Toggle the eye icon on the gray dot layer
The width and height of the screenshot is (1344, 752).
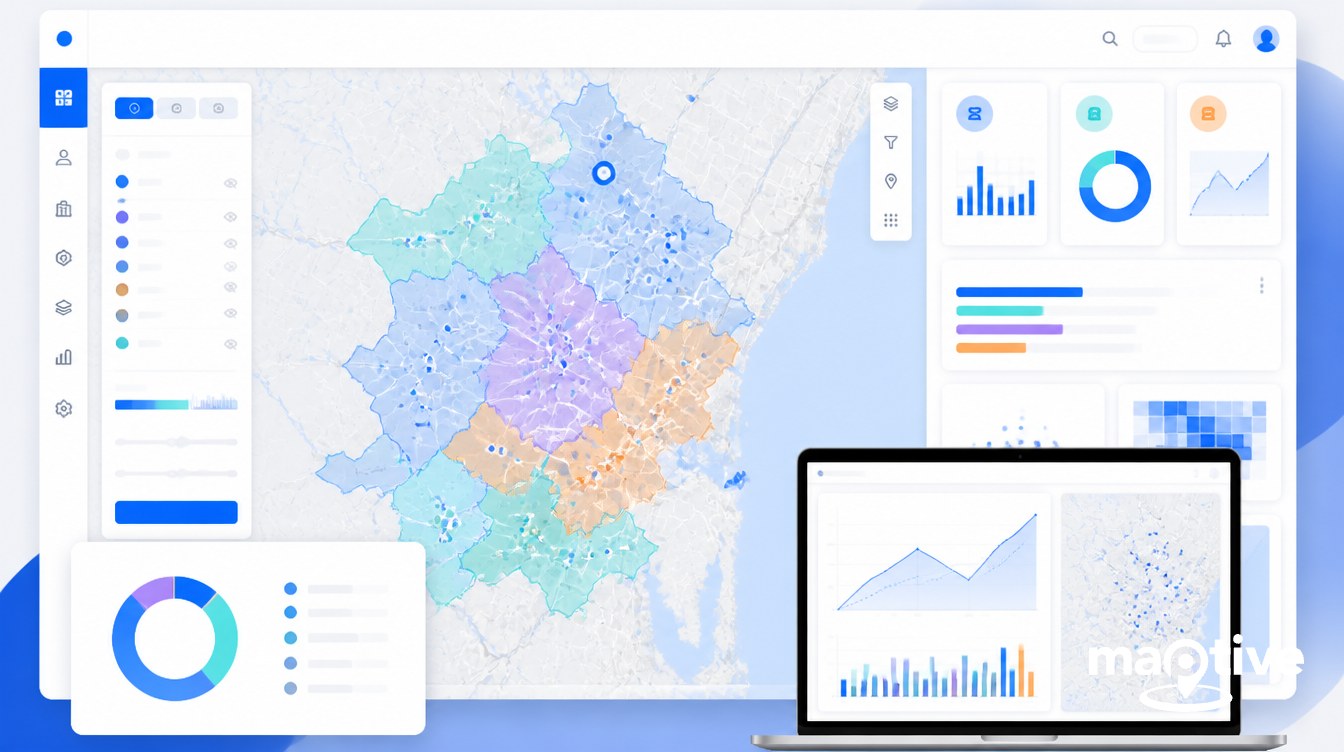pos(230,314)
